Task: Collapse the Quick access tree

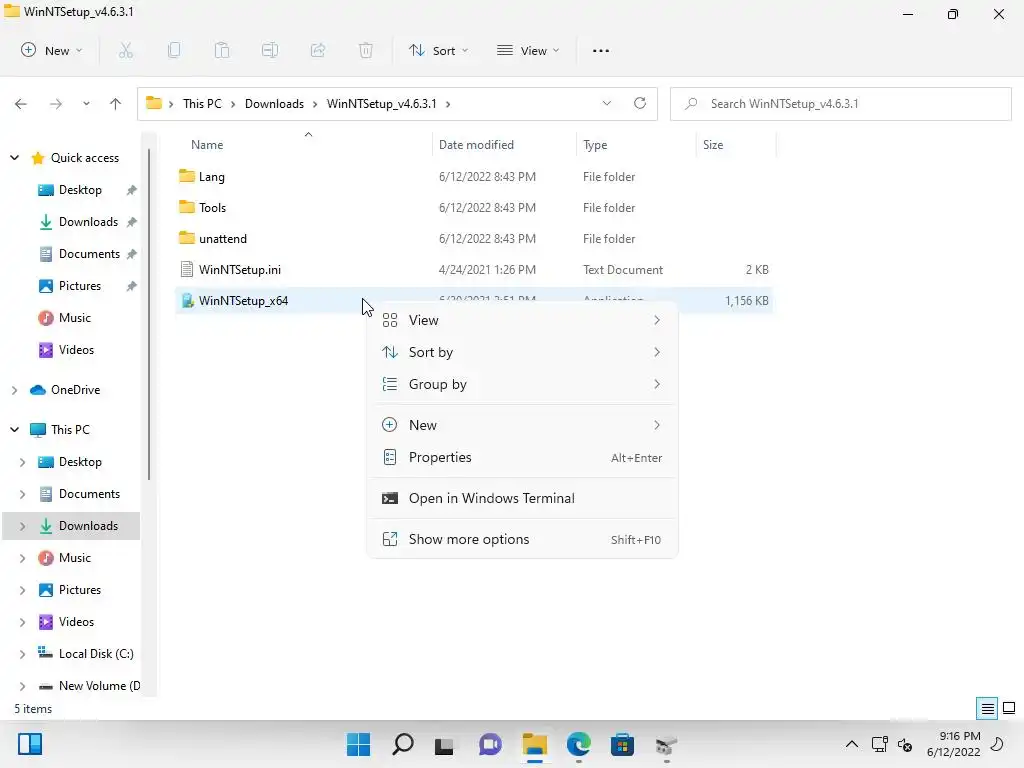Action: pyautogui.click(x=14, y=157)
